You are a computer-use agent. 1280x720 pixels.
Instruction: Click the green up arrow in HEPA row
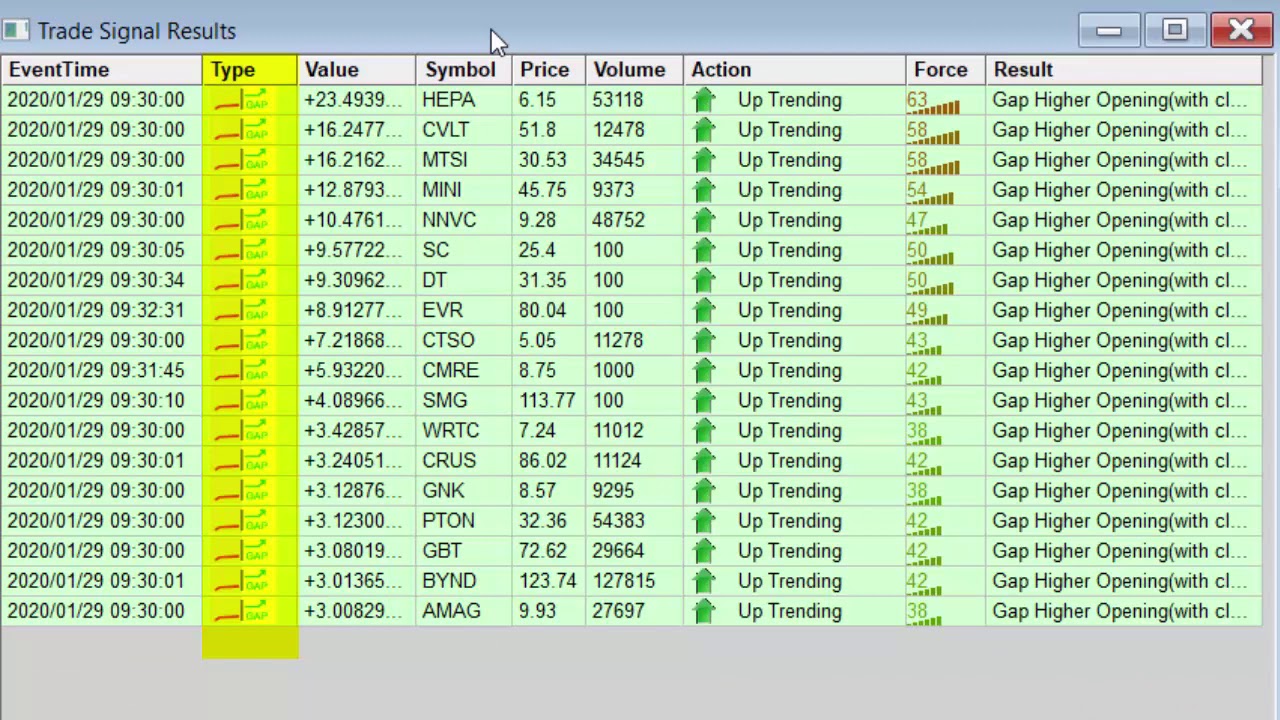[x=704, y=100]
